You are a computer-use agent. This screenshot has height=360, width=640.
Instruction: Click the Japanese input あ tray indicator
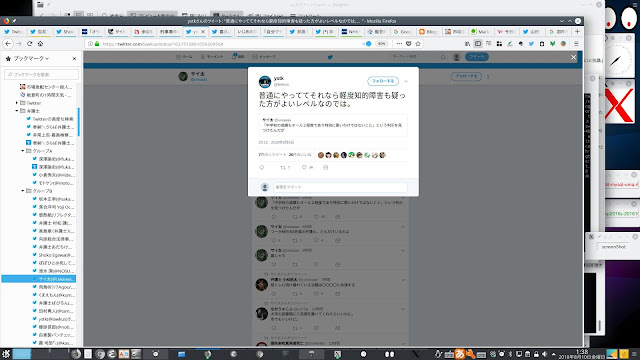click(x=460, y=354)
